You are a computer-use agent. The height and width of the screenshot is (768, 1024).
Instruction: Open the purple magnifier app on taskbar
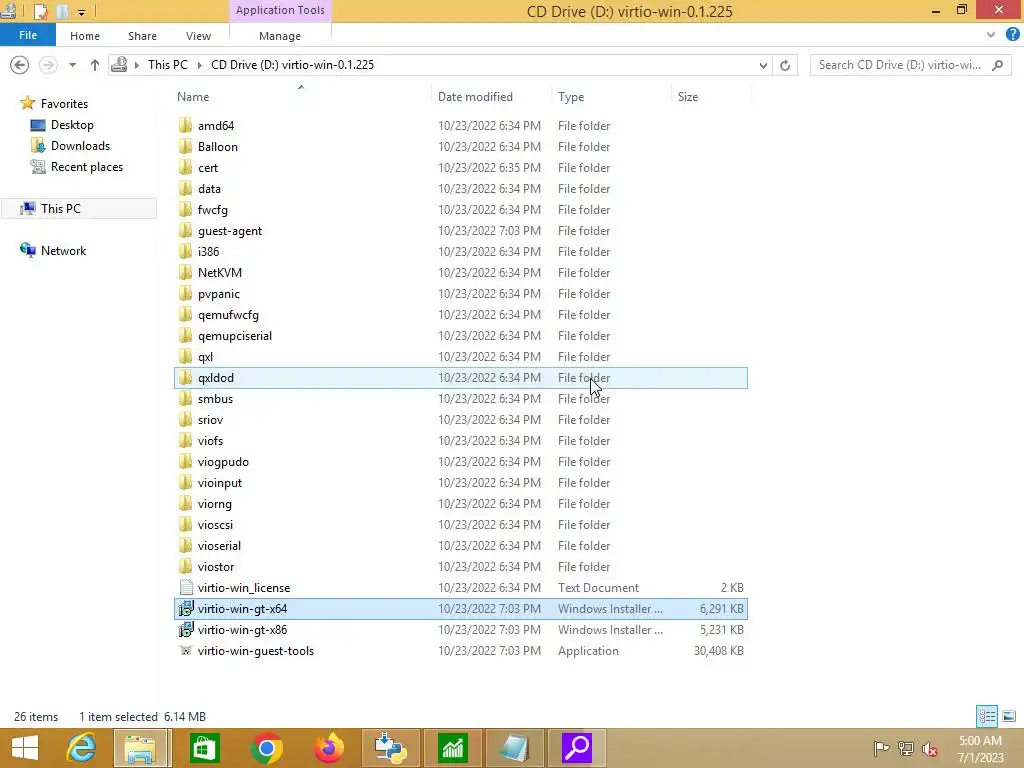coord(577,748)
